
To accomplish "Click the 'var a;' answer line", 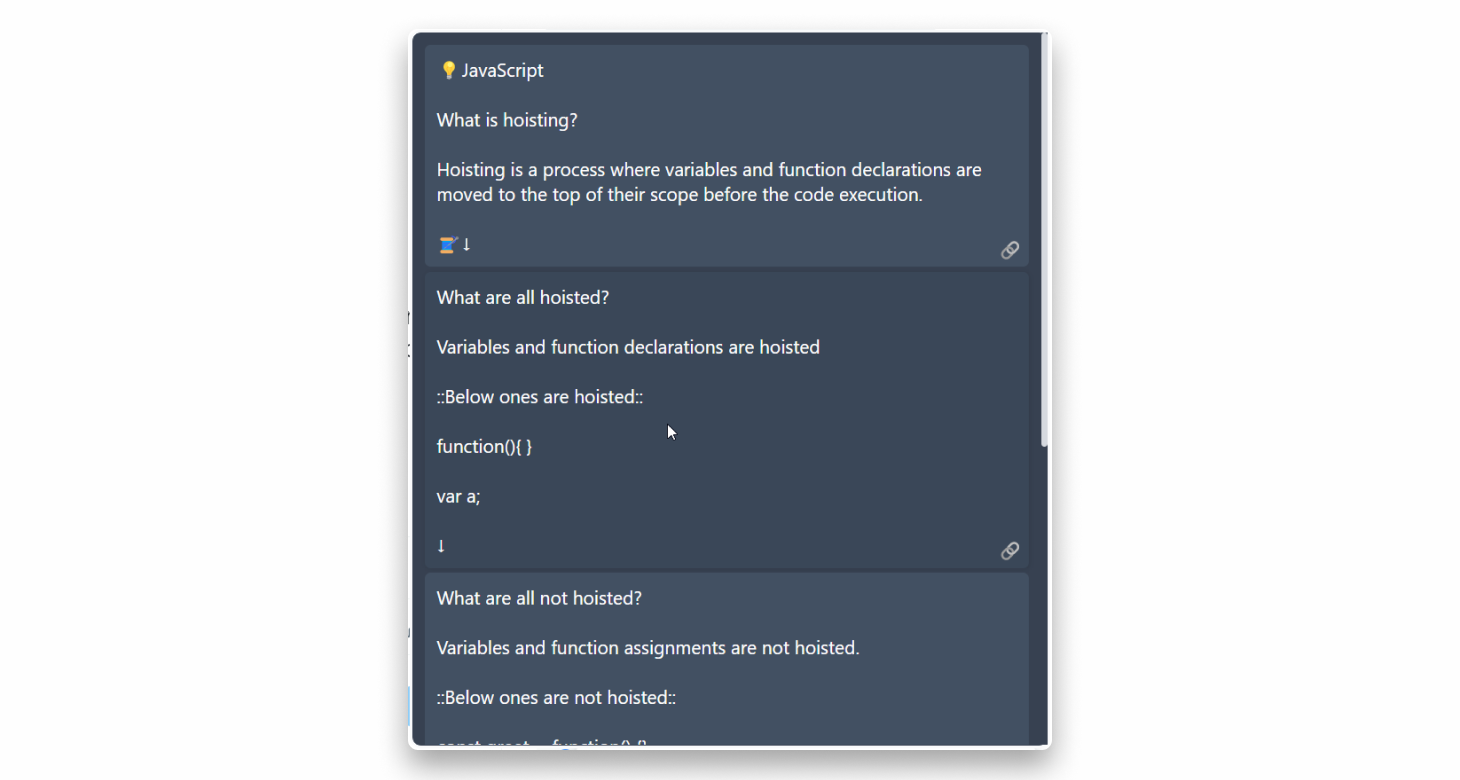I will coord(458,496).
